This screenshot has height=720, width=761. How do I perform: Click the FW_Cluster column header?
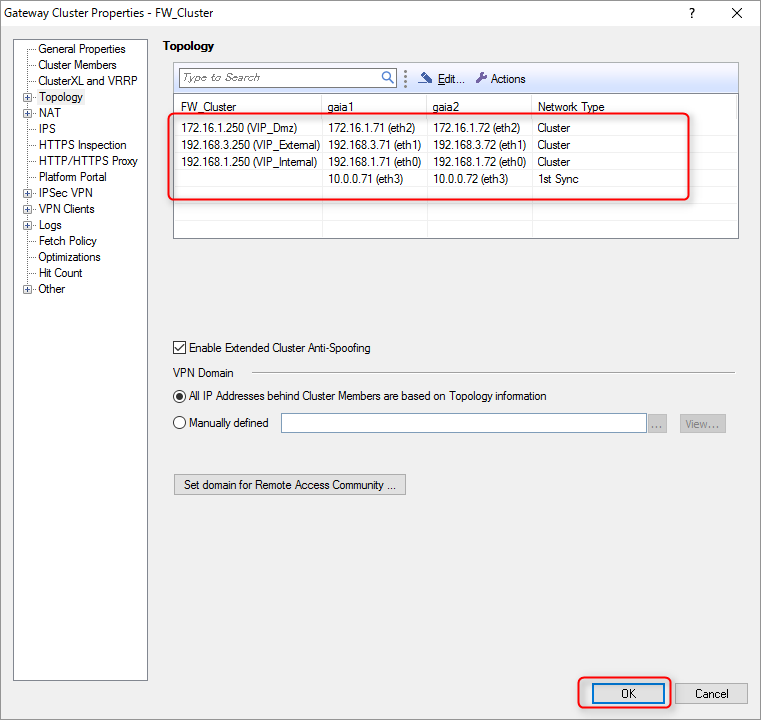(x=248, y=107)
